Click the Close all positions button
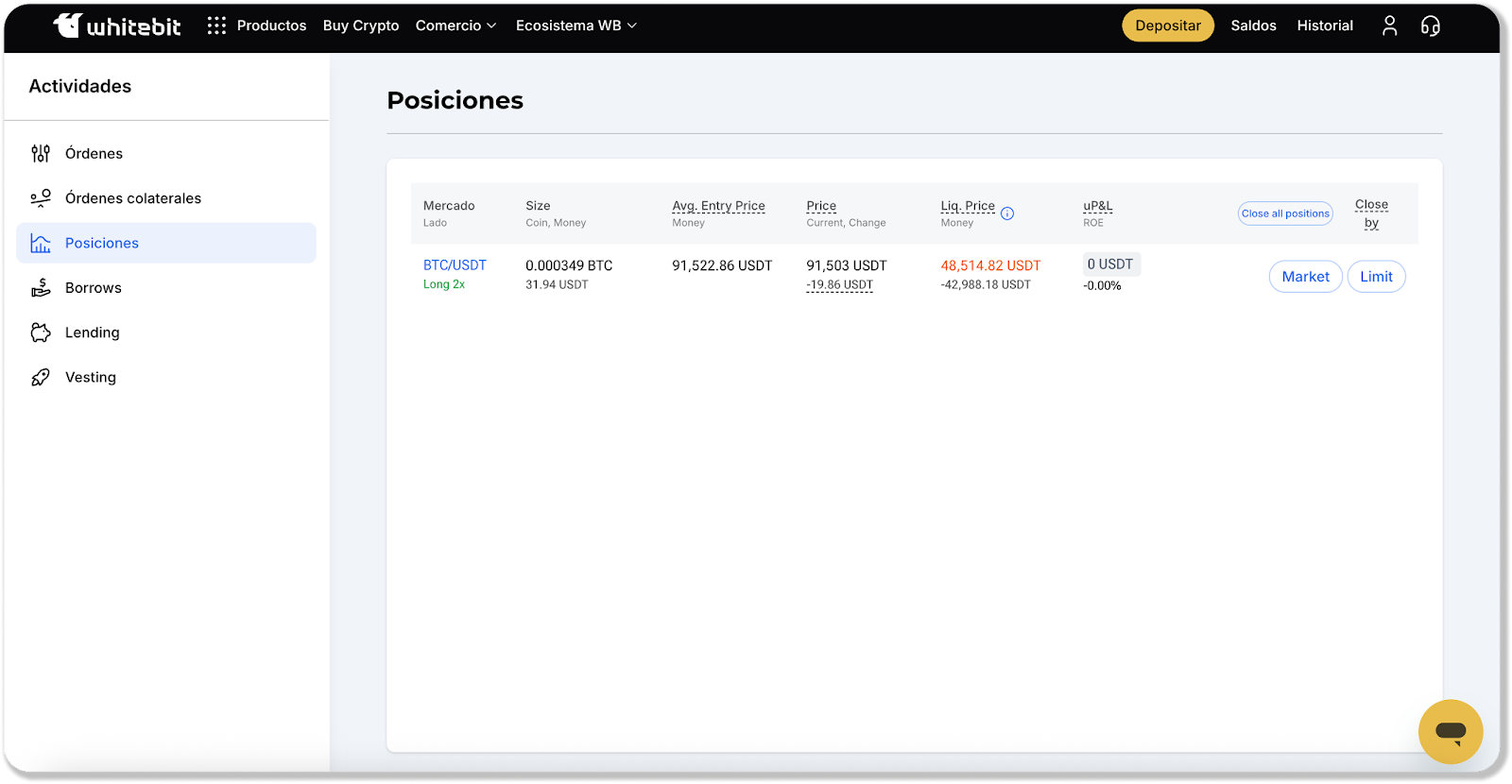 click(1285, 213)
